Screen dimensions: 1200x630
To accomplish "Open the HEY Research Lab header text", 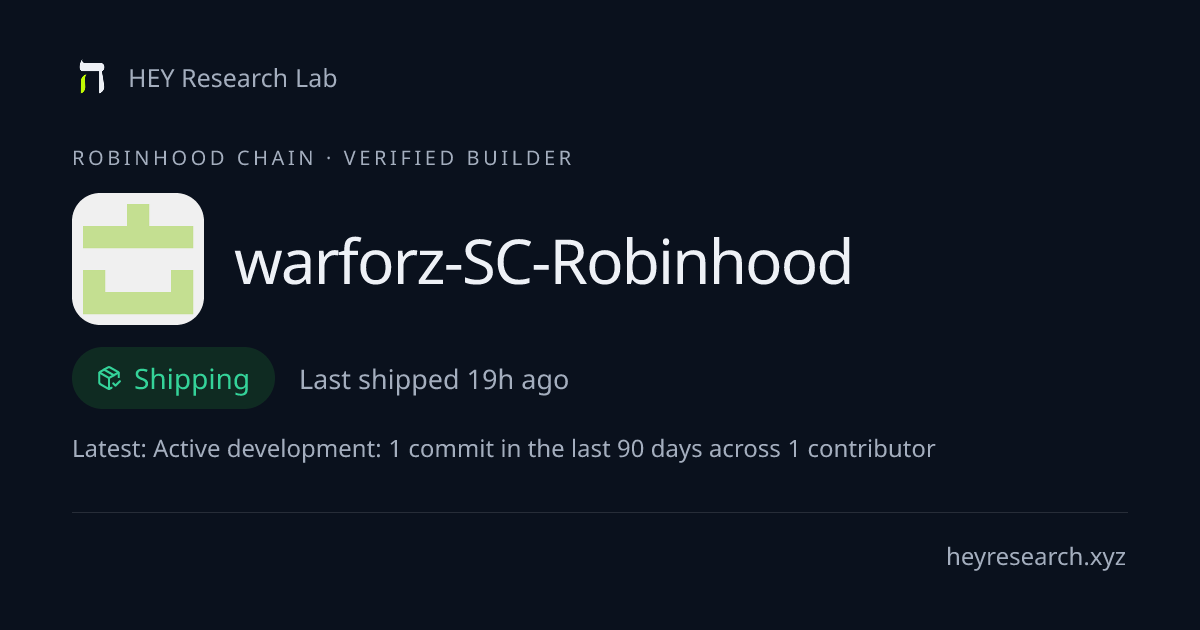I will (233, 78).
